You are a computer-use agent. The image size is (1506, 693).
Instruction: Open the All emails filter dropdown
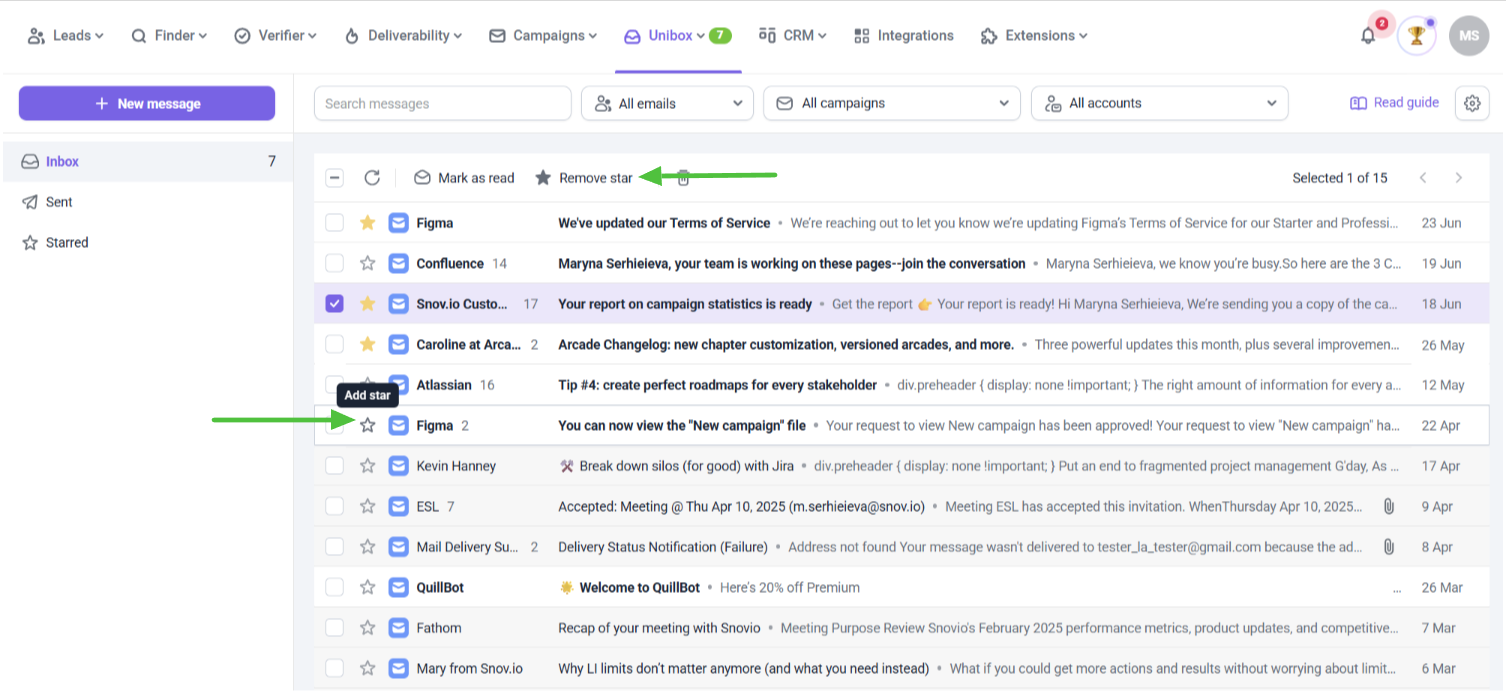667,103
